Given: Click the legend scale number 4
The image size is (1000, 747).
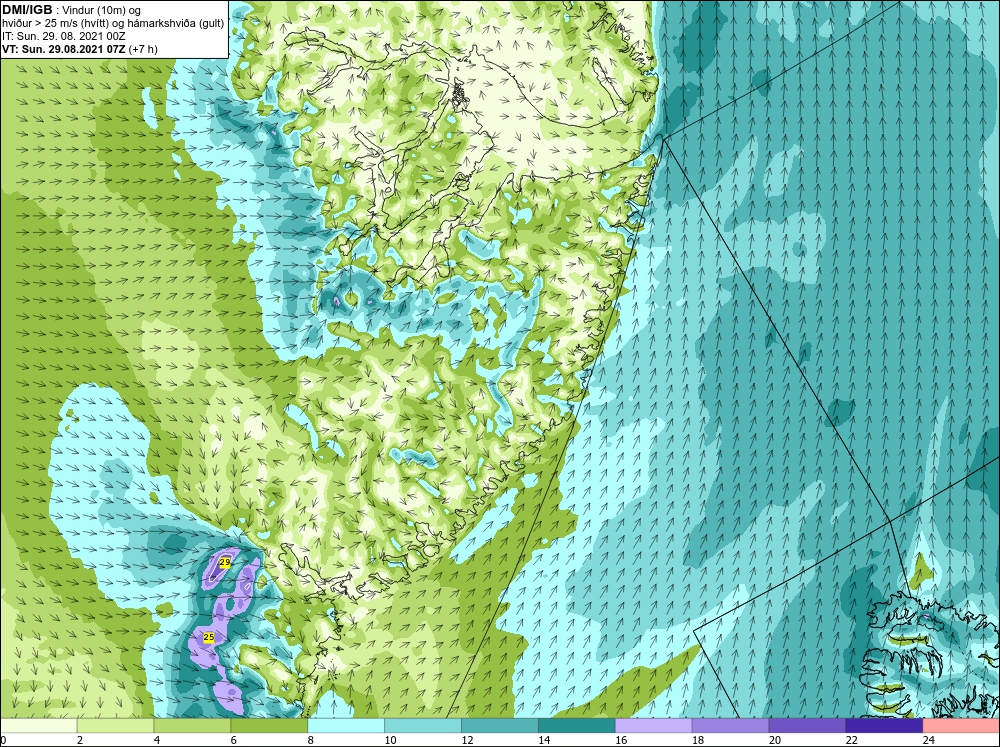Looking at the screenshot, I should [157, 740].
